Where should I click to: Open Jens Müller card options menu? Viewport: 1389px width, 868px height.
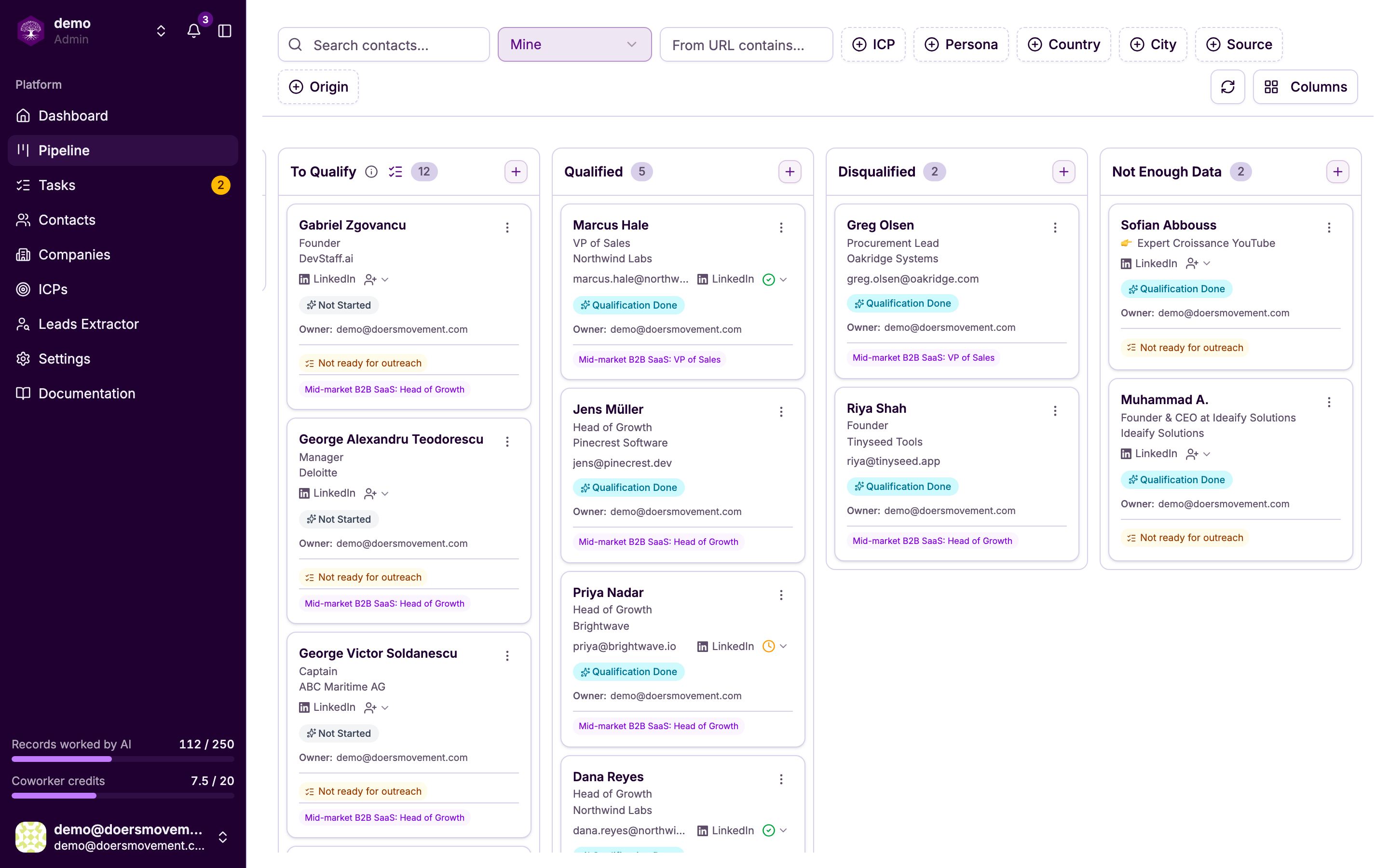781,412
